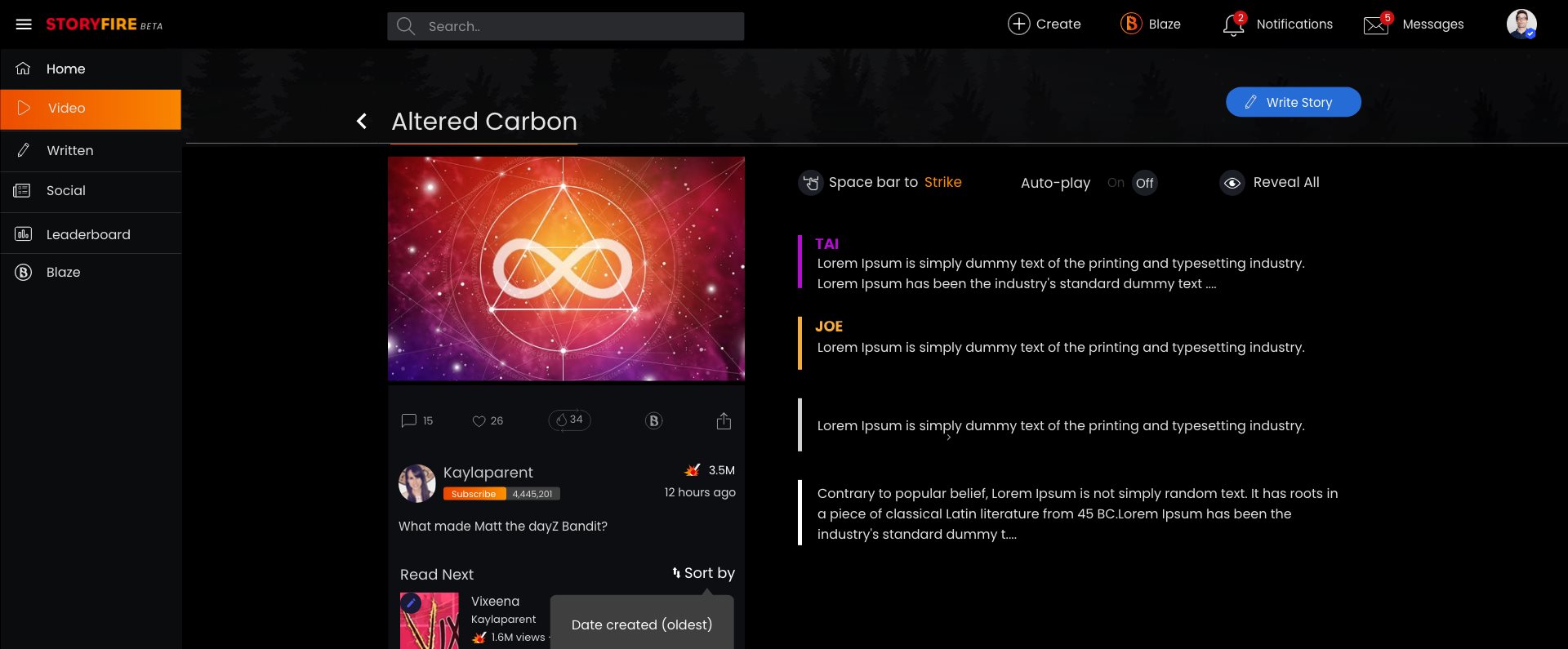Click the Subscribe button

click(474, 494)
